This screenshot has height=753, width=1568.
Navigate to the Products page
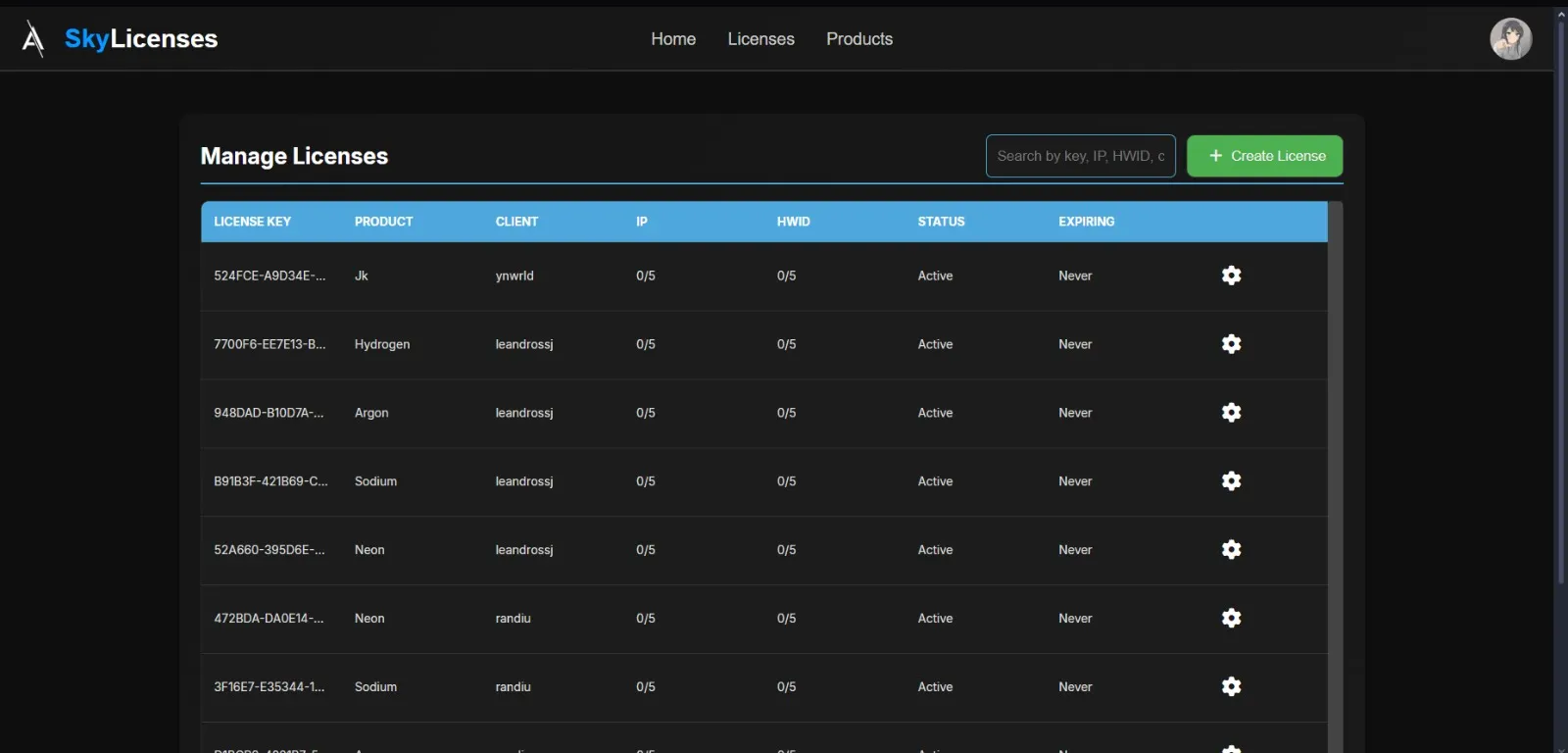pos(859,39)
